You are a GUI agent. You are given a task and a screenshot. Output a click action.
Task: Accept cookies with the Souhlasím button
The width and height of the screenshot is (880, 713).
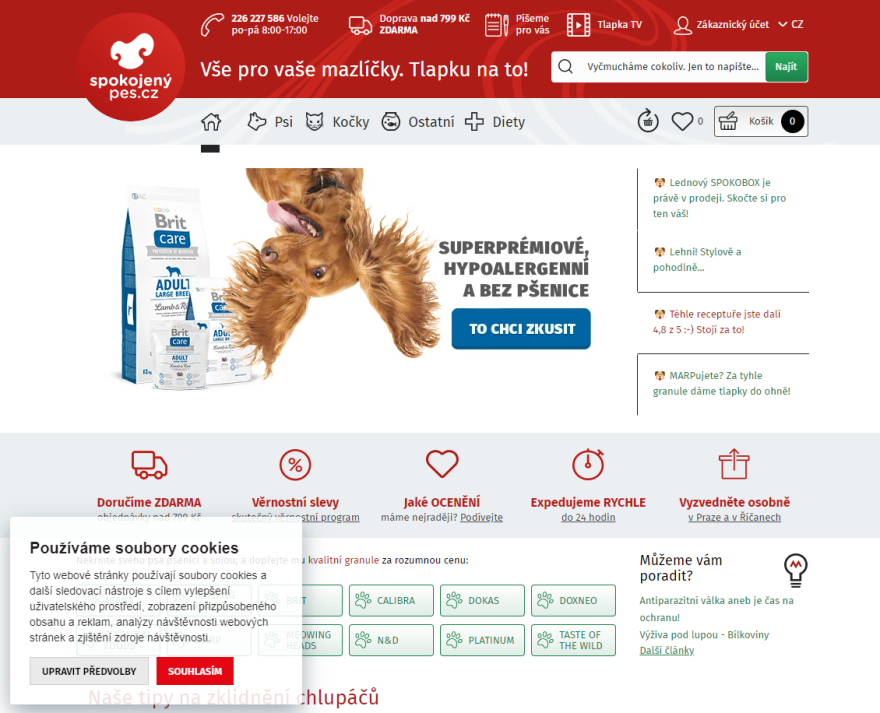click(195, 671)
